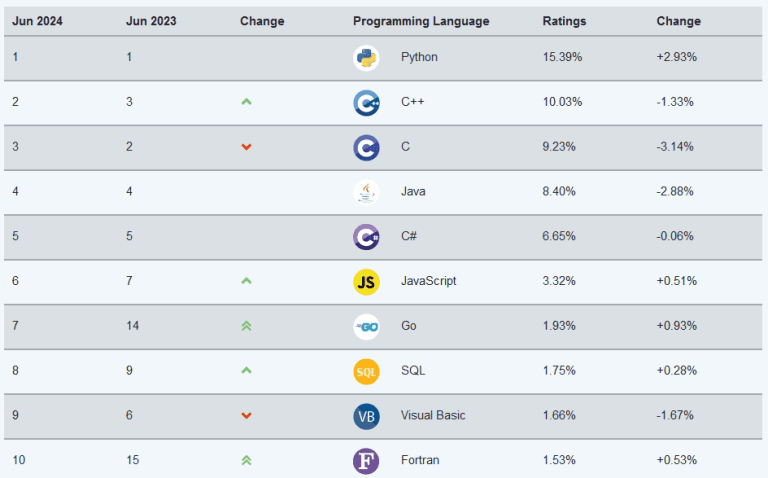Screen dimensions: 768x478
Task: Click the Python logo icon
Action: [x=366, y=58]
